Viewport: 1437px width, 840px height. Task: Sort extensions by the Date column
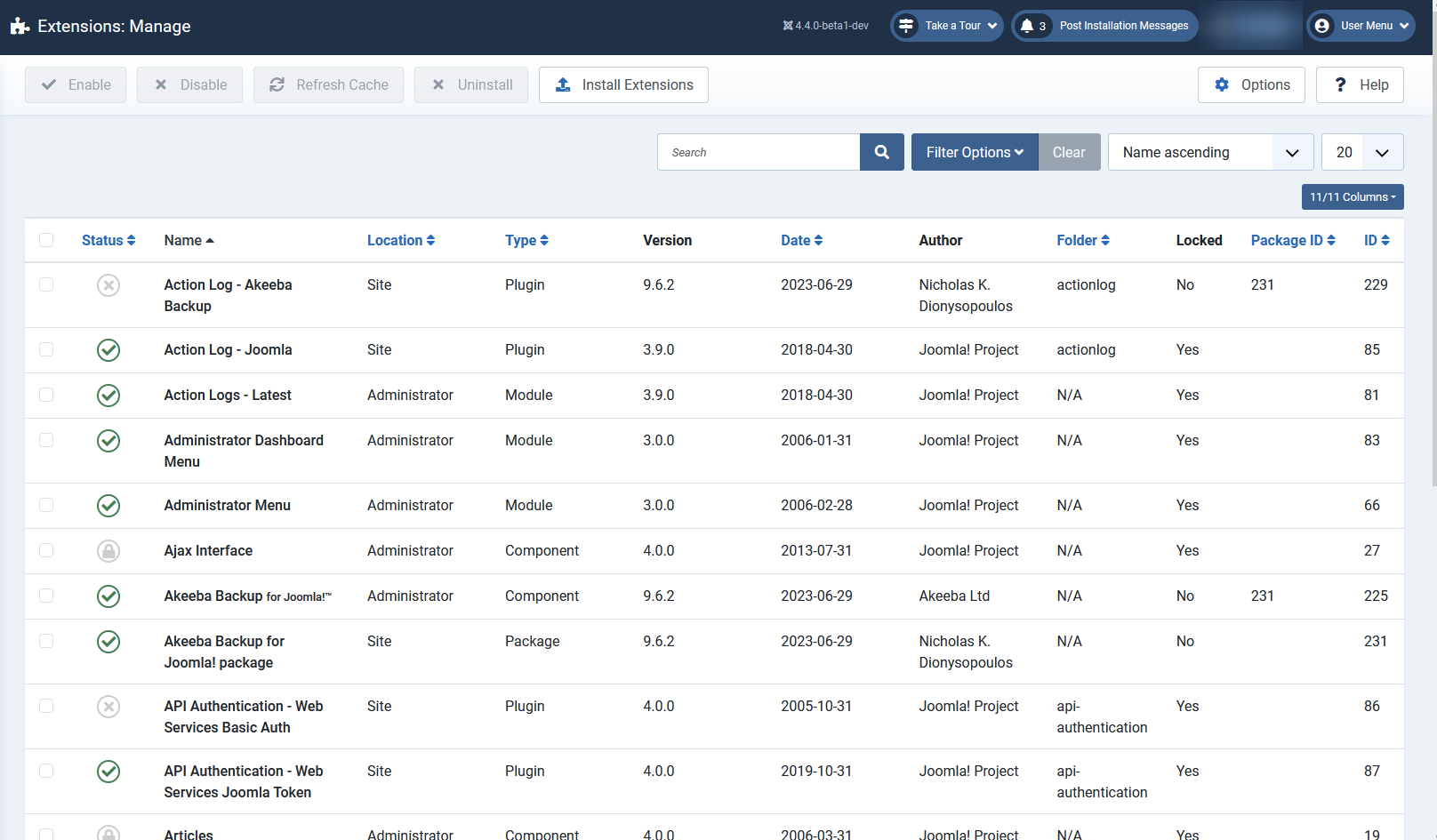click(801, 240)
